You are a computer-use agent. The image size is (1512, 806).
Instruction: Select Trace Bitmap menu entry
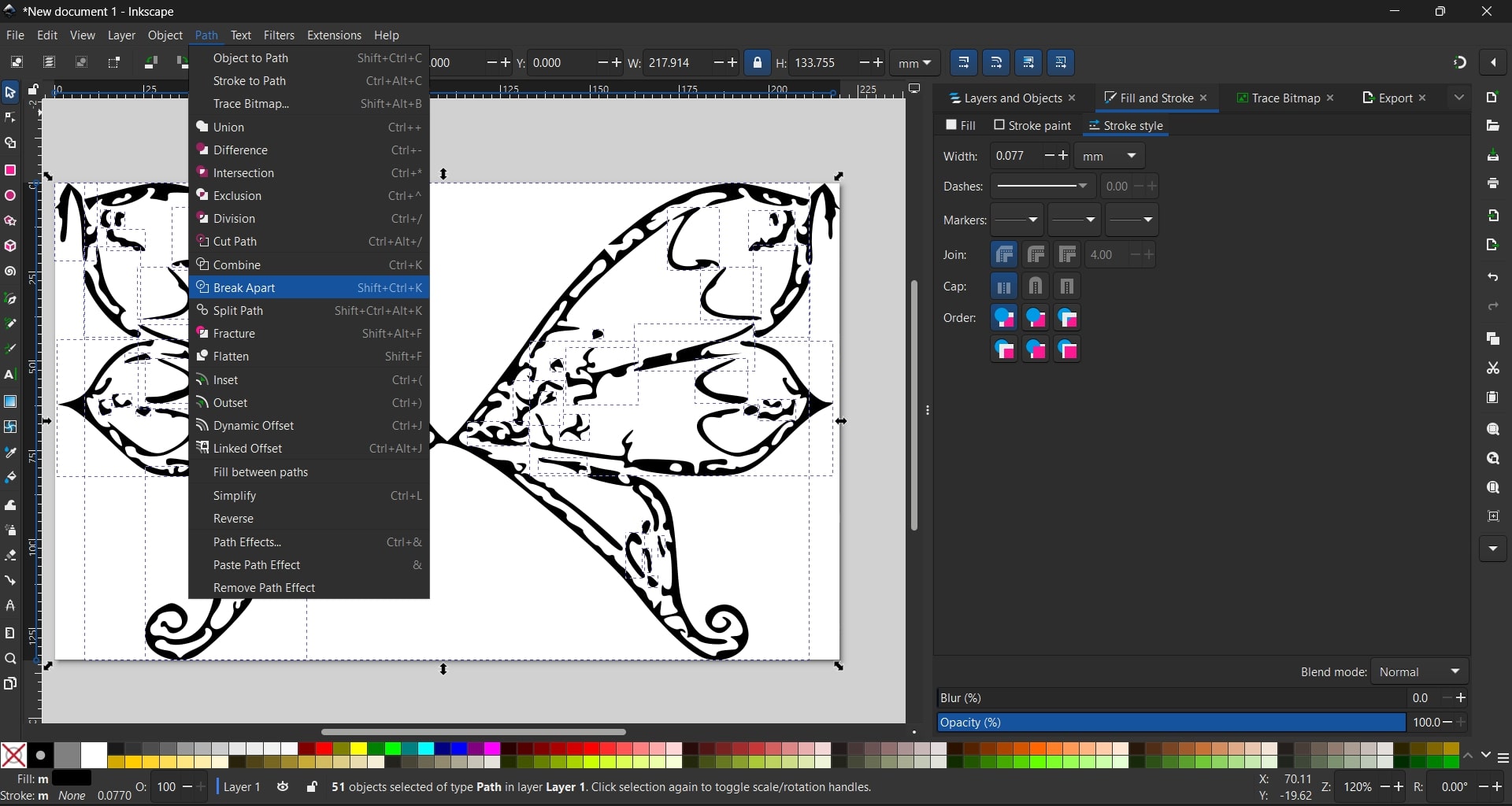coord(309,104)
